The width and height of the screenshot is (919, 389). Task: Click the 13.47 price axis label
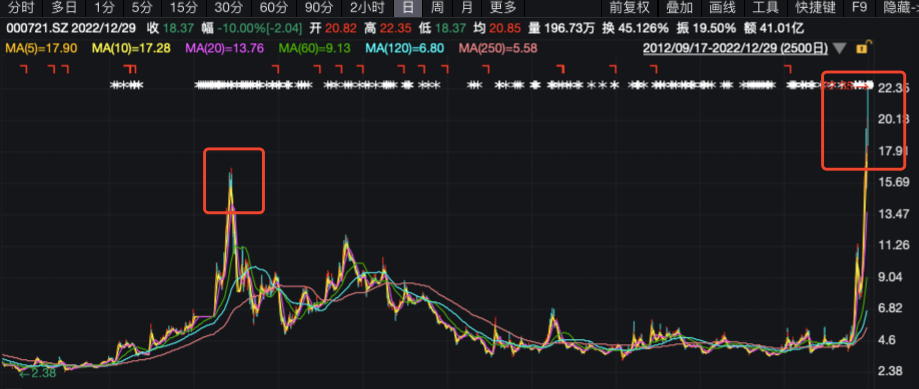pyautogui.click(x=894, y=214)
